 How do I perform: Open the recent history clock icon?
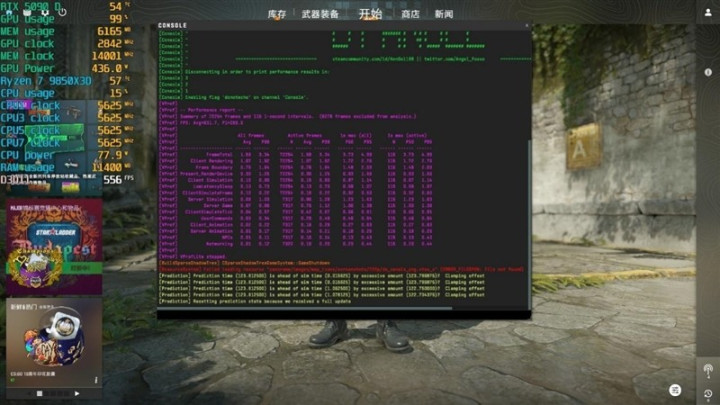click(708, 394)
